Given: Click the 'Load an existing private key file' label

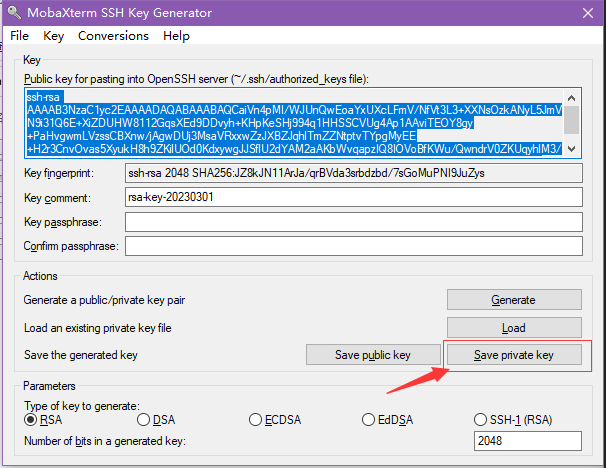Looking at the screenshot, I should [x=98, y=328].
